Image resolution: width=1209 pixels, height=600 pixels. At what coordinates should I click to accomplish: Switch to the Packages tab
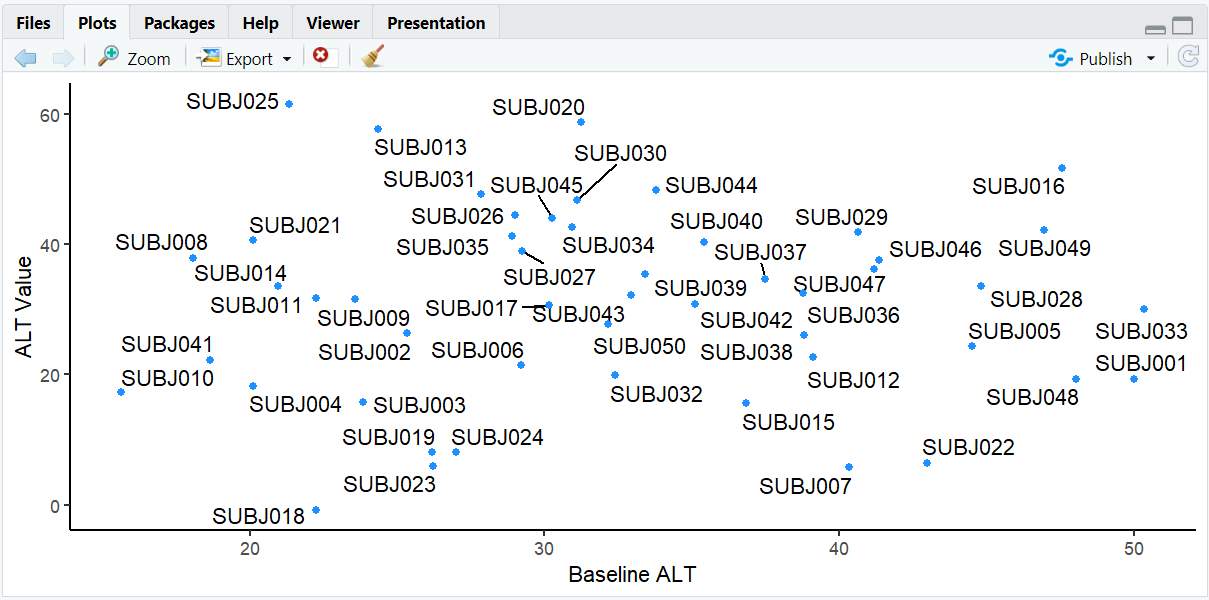179,23
